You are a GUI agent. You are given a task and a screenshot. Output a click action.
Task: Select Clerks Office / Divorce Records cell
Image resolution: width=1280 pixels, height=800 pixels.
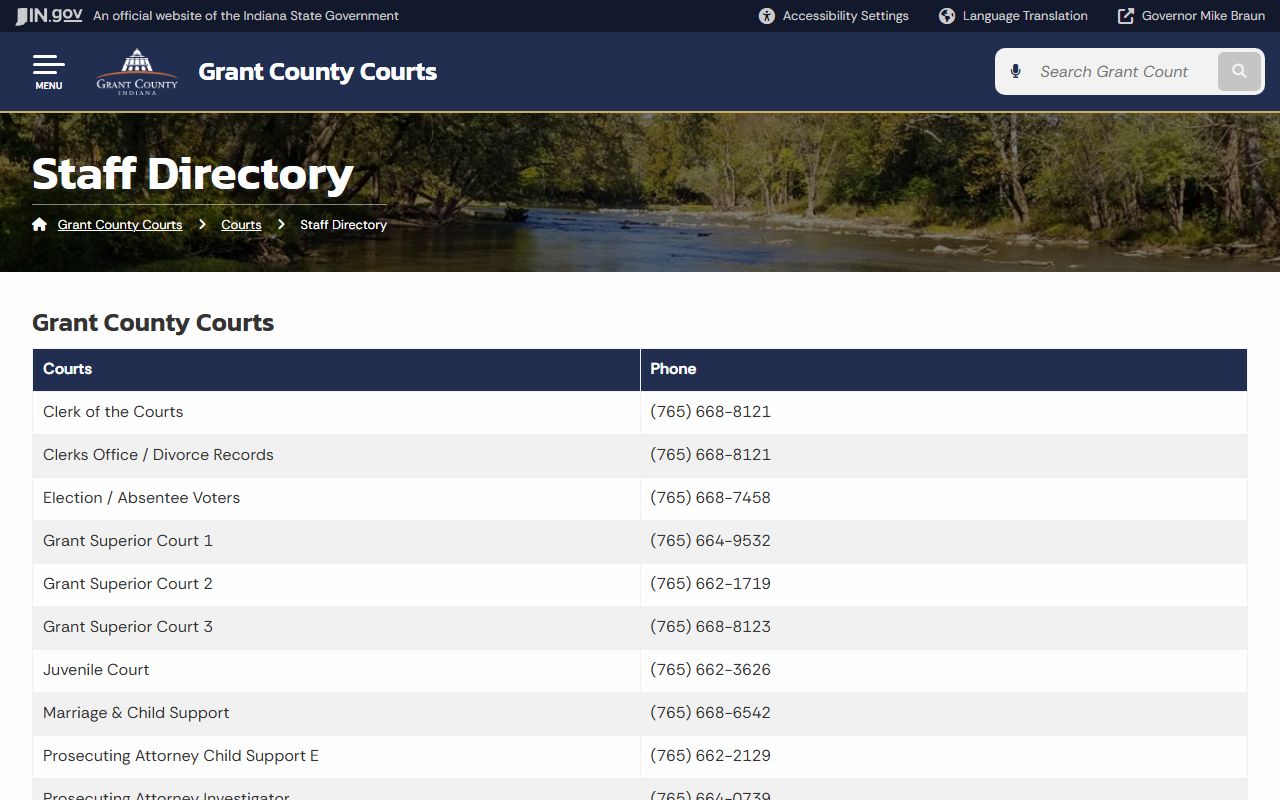(x=336, y=455)
